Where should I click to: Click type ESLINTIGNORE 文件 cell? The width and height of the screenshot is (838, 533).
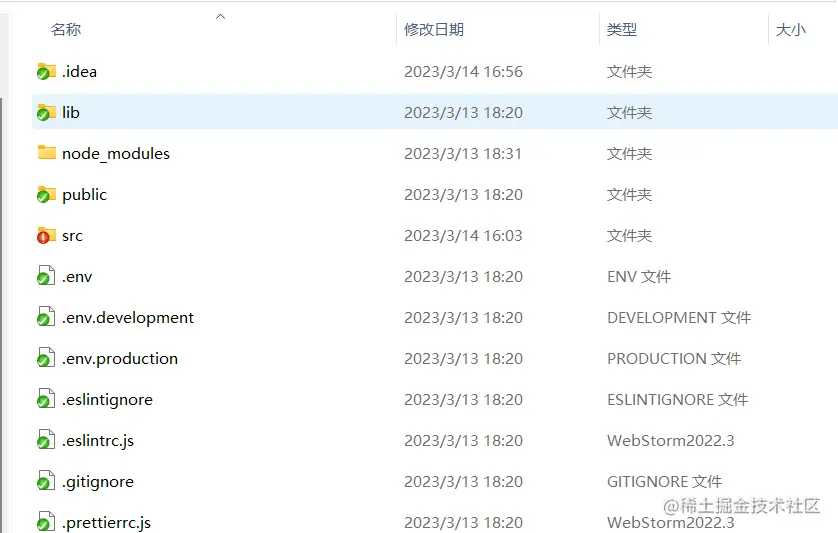(677, 400)
